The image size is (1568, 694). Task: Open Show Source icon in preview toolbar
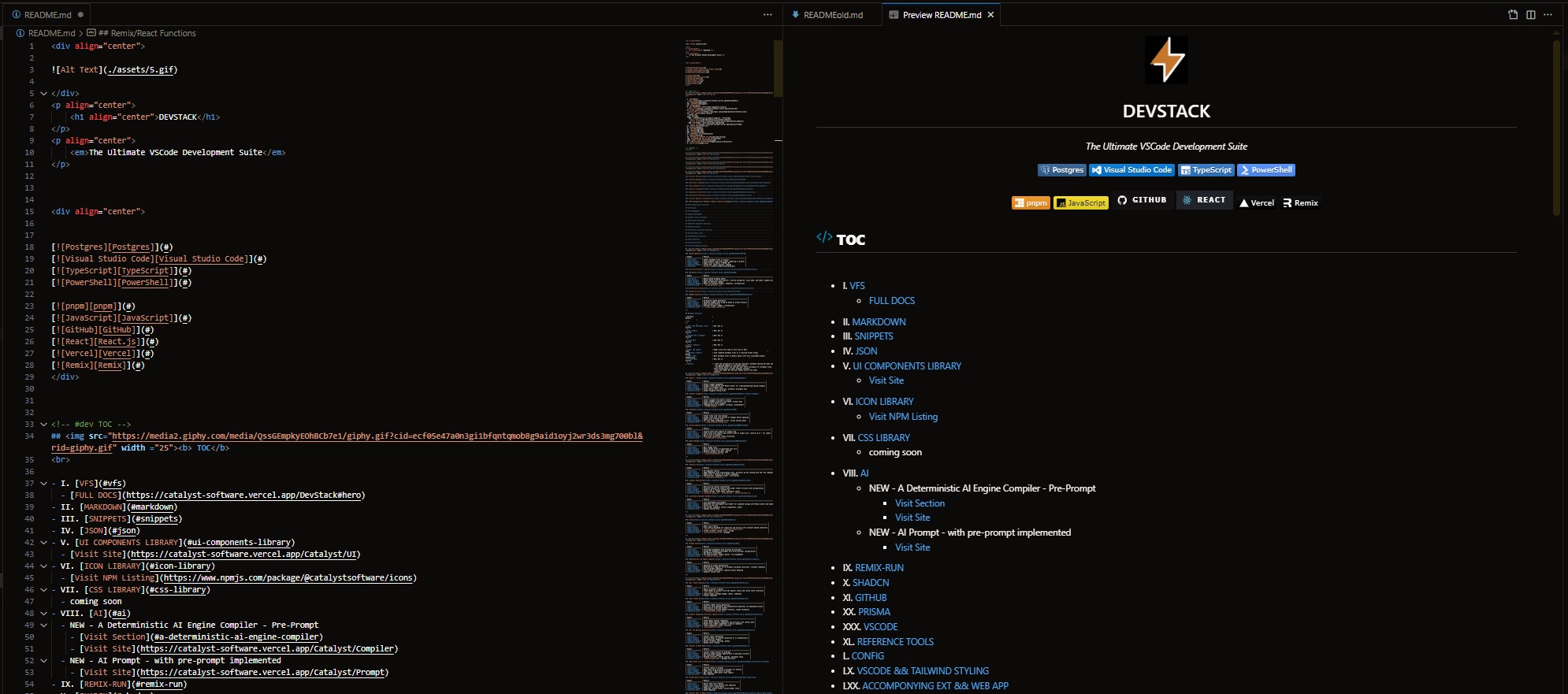1513,15
